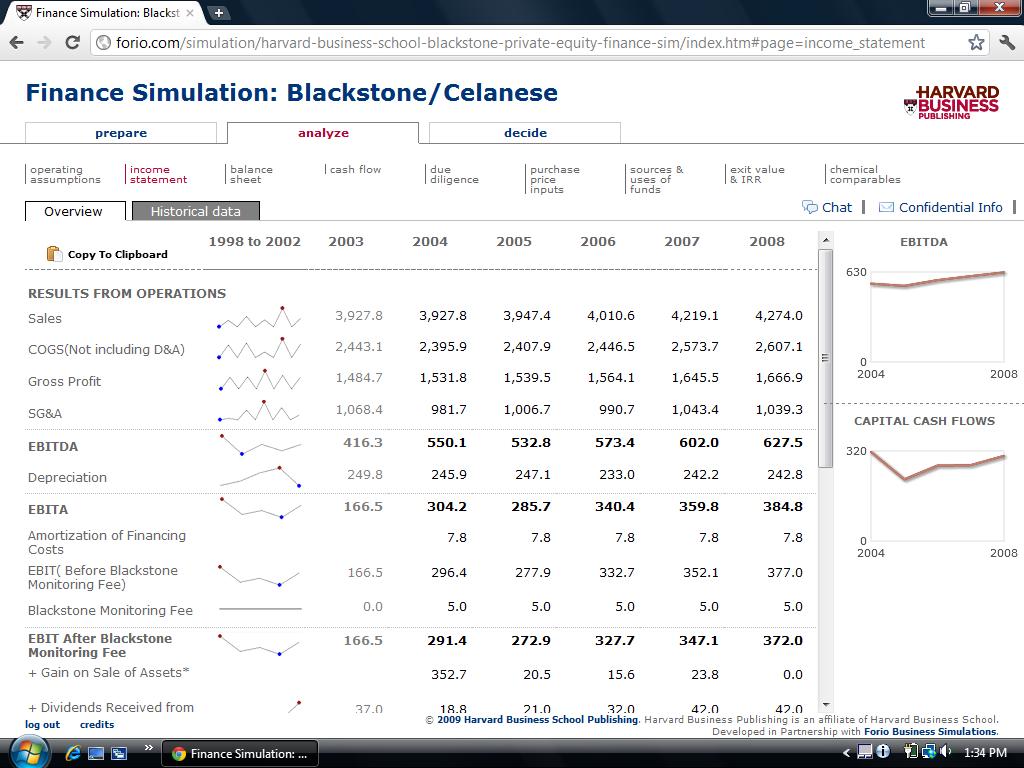Click the 2004 Gain on Sale value 352.7

point(449,675)
